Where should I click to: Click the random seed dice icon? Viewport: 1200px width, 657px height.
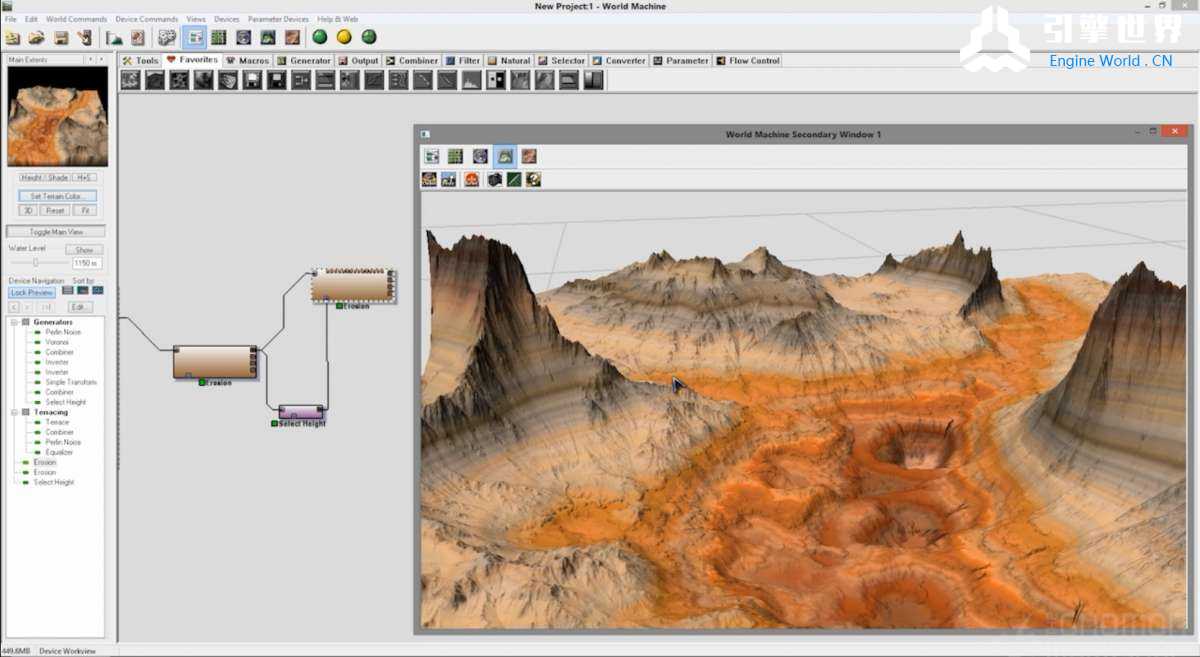pos(166,38)
